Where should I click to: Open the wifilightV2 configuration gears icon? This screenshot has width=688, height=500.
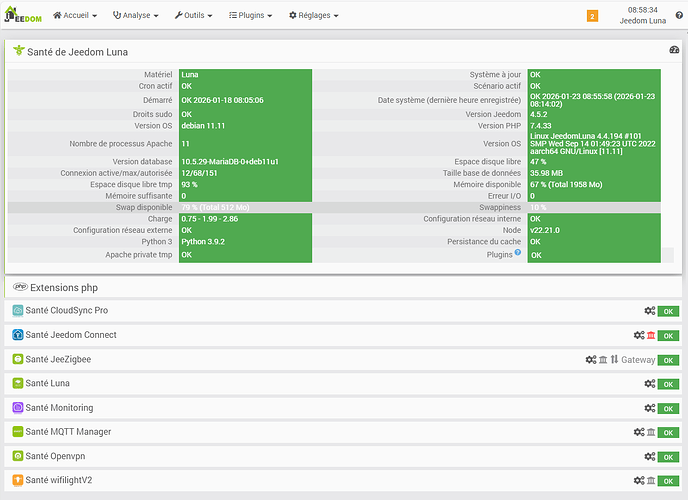638,481
